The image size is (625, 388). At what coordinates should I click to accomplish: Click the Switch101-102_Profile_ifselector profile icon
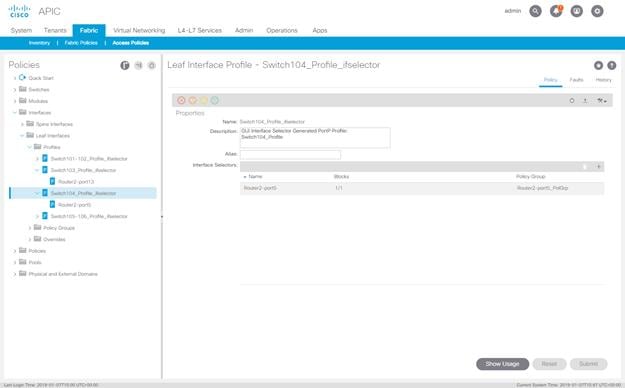tap(45, 158)
